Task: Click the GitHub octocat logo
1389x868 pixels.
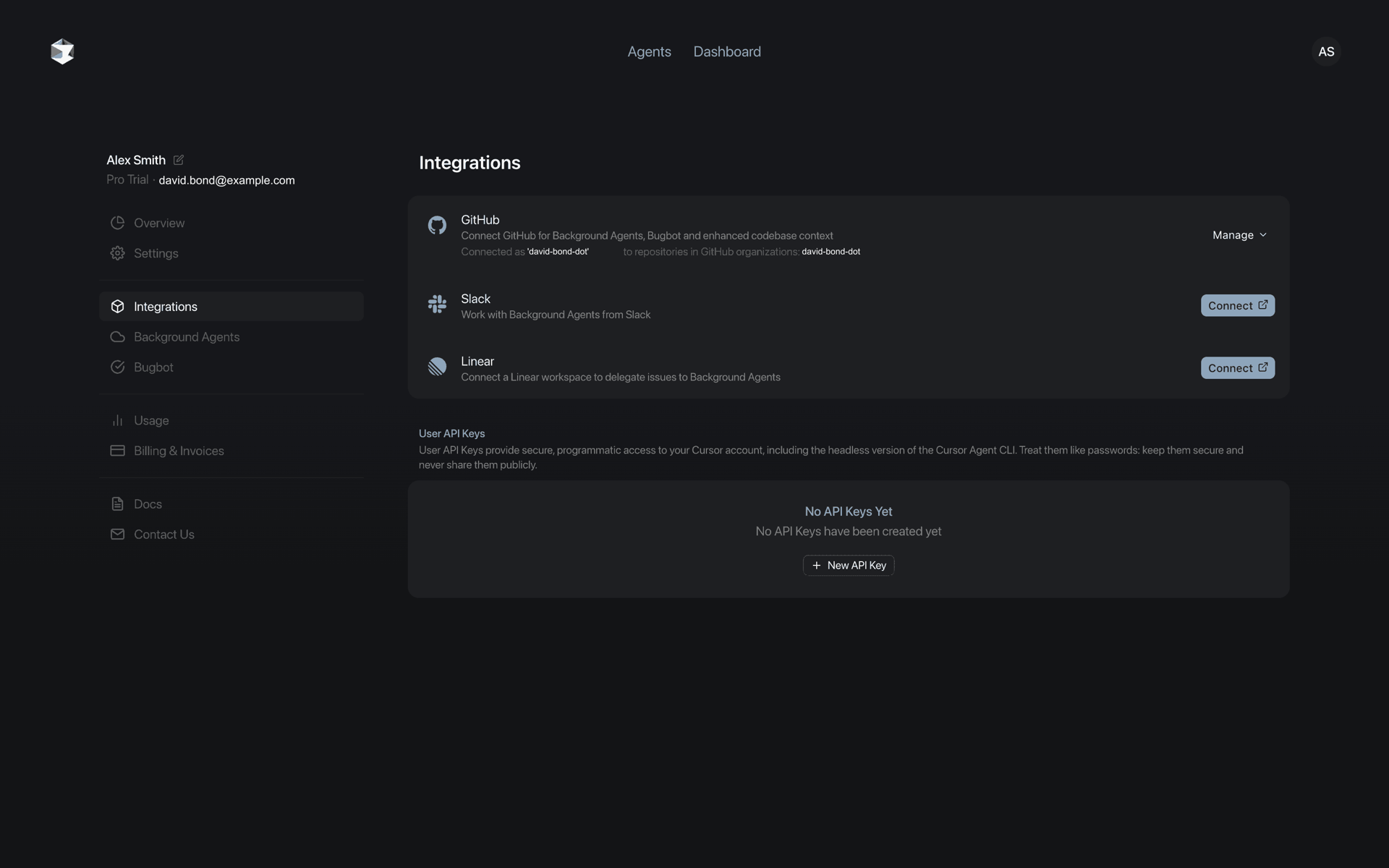Action: pos(437,226)
